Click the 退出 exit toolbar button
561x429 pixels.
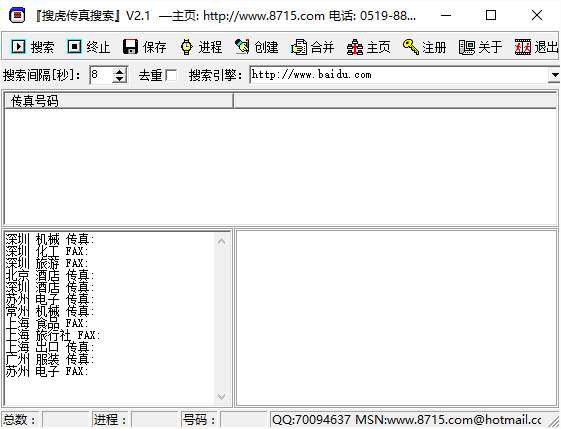coord(536,47)
